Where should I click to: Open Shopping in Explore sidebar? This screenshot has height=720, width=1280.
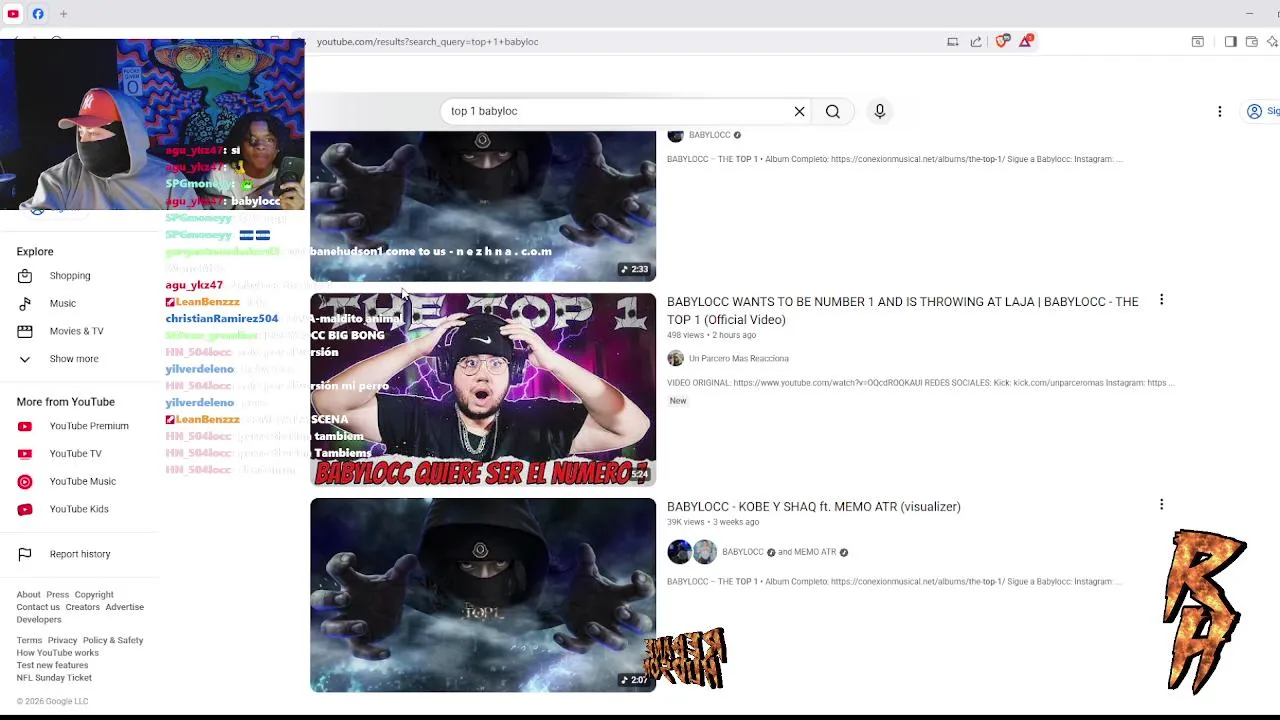tap(70, 276)
